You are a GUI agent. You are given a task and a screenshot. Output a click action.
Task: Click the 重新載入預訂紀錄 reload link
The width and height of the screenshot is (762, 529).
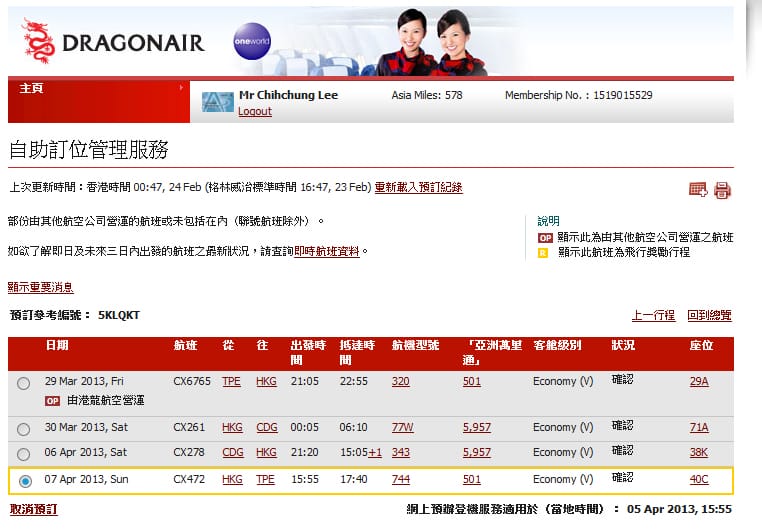pyautogui.click(x=418, y=188)
